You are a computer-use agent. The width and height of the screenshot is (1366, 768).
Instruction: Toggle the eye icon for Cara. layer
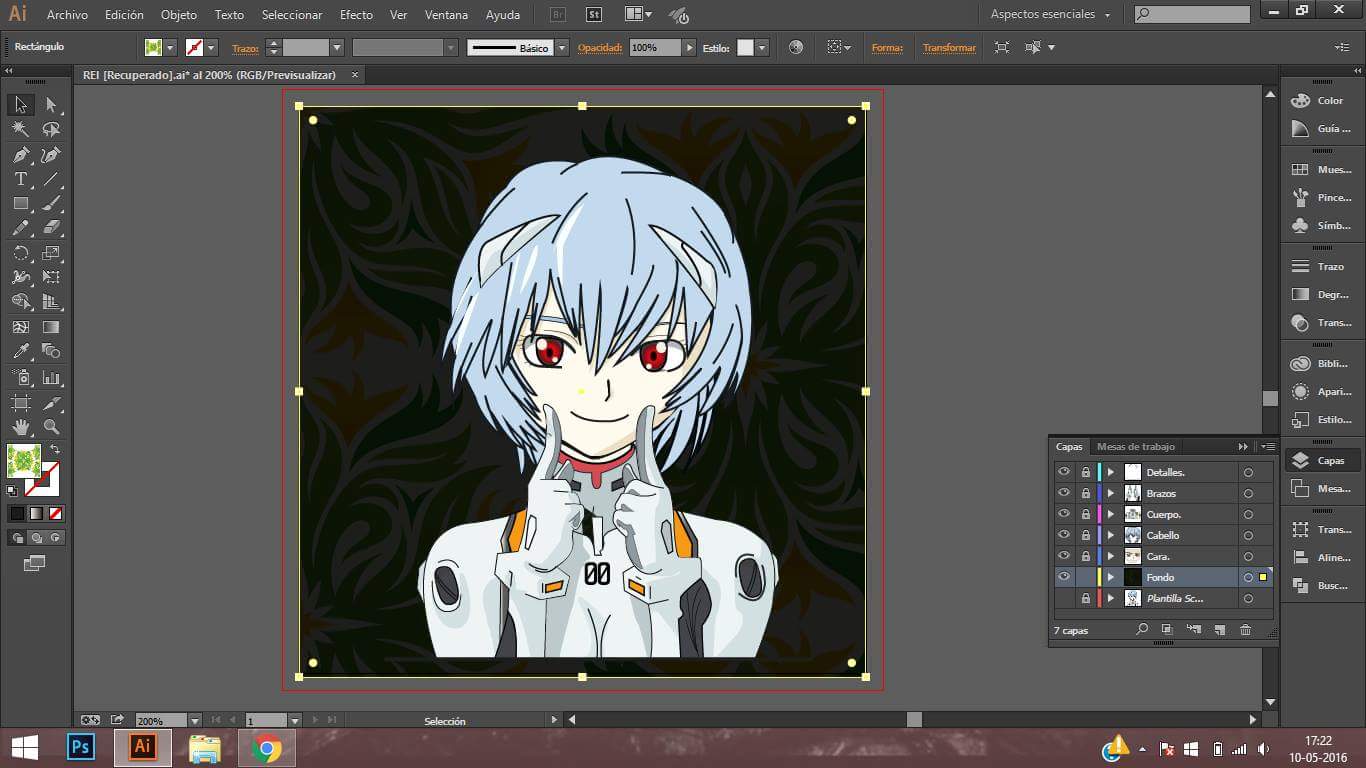pos(1064,556)
